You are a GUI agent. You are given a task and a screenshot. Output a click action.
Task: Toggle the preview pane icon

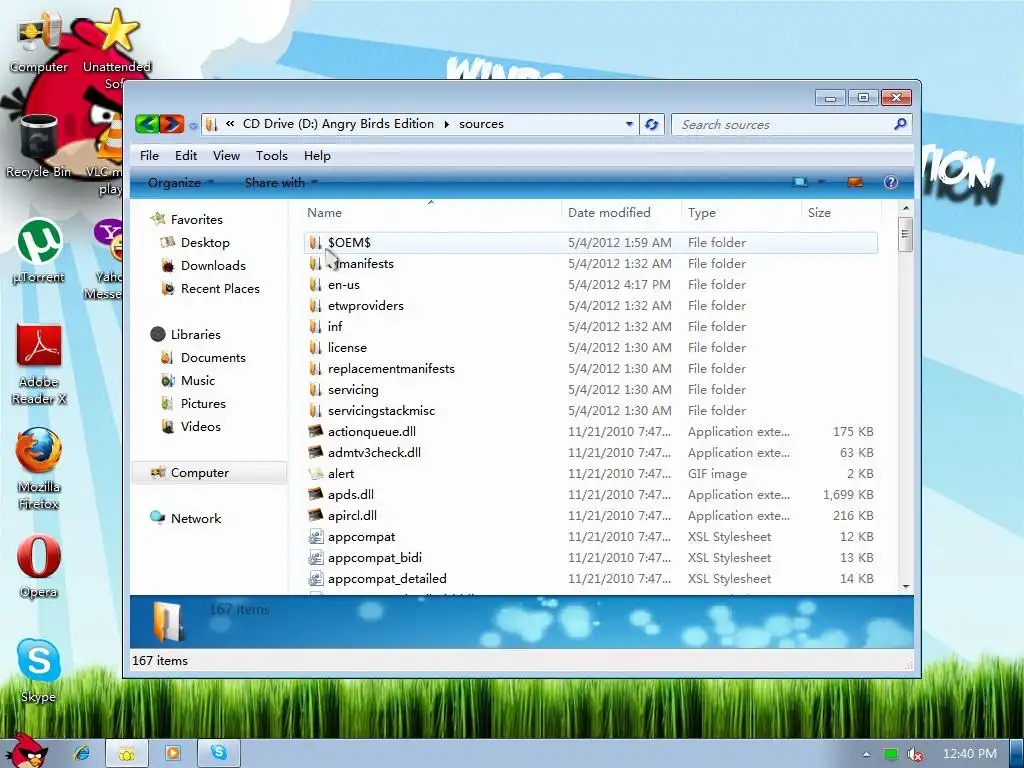pyautogui.click(x=855, y=182)
